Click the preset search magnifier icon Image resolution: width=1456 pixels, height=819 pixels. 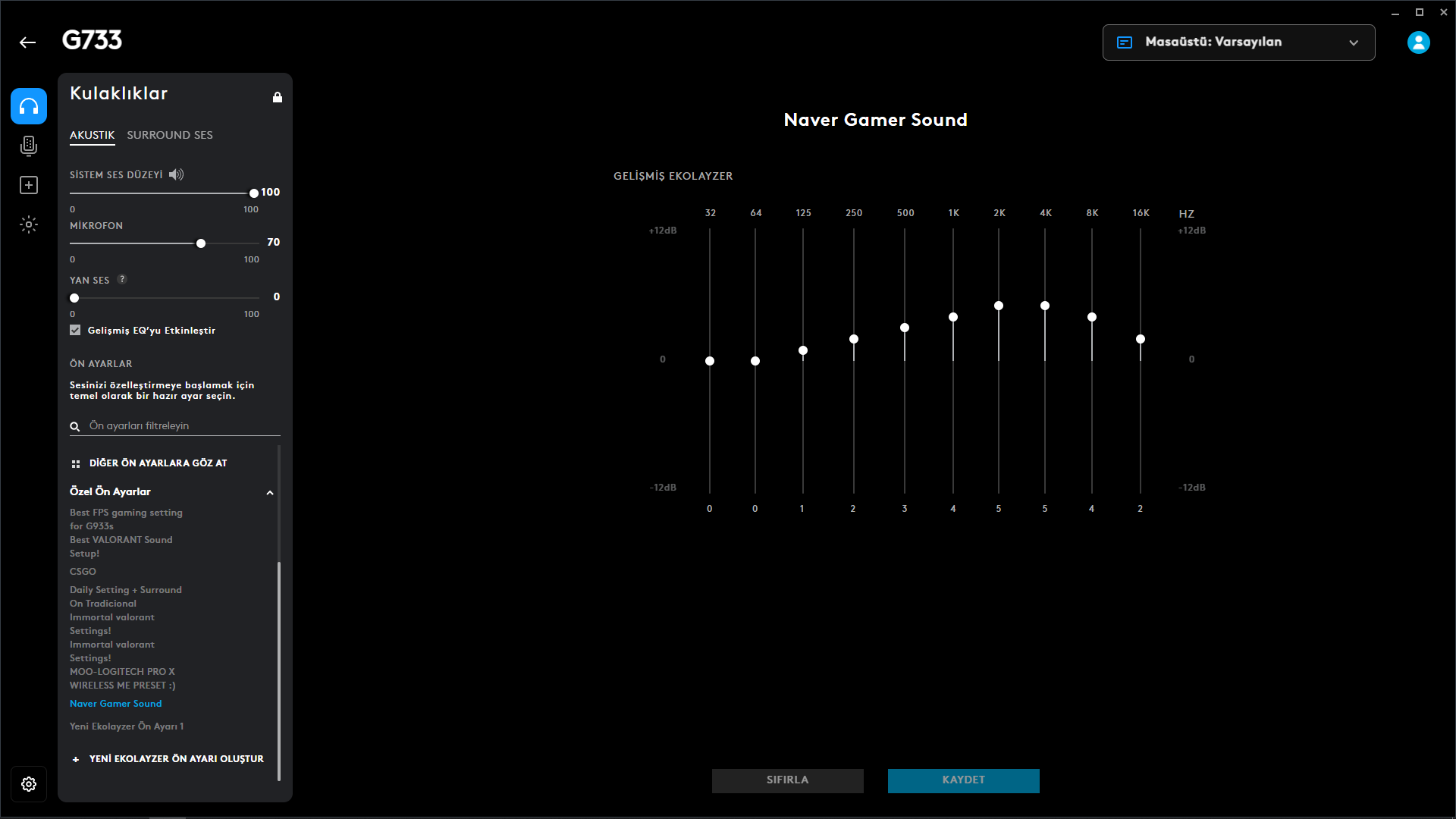click(75, 427)
